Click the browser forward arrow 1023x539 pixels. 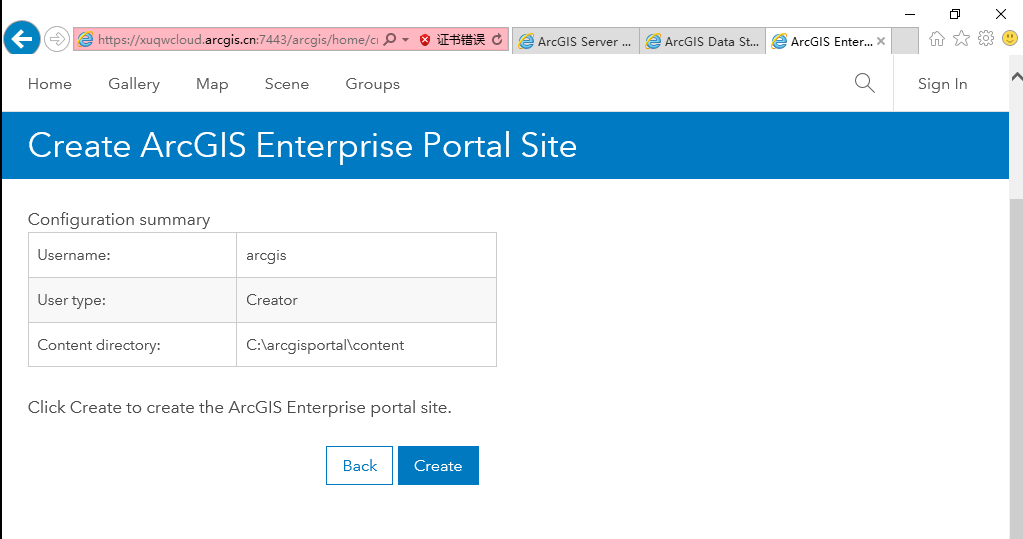tap(57, 39)
